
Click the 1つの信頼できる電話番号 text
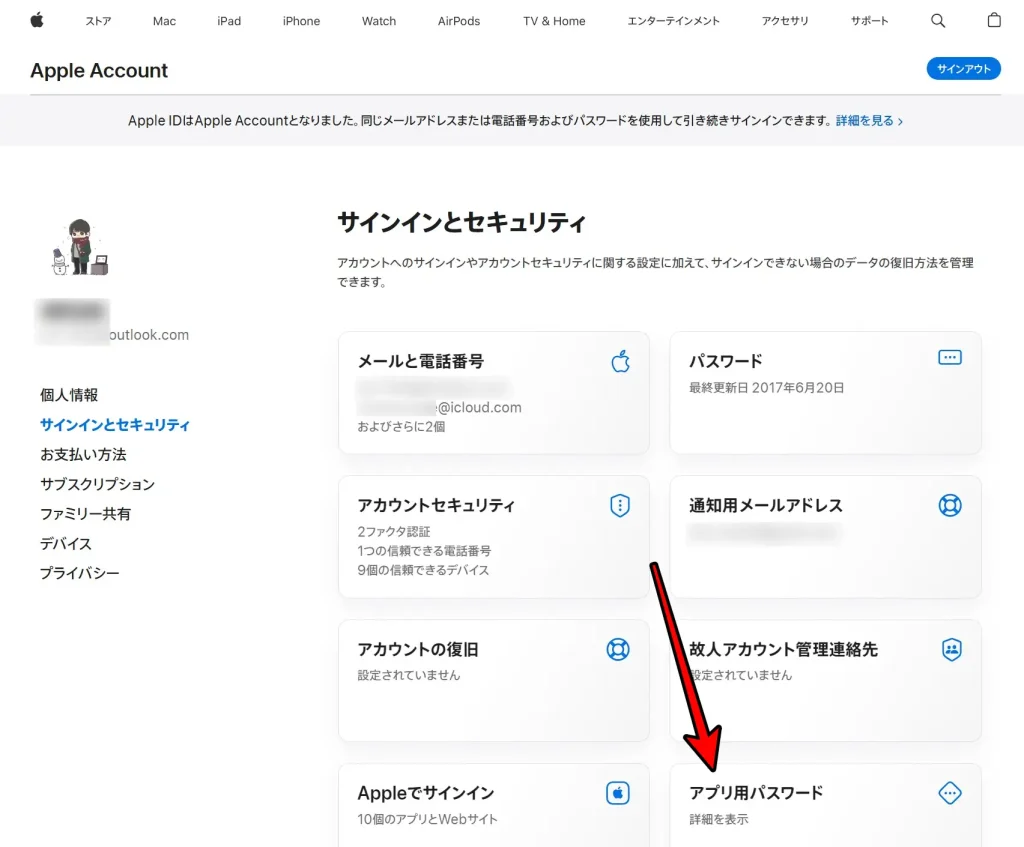[x=424, y=551]
